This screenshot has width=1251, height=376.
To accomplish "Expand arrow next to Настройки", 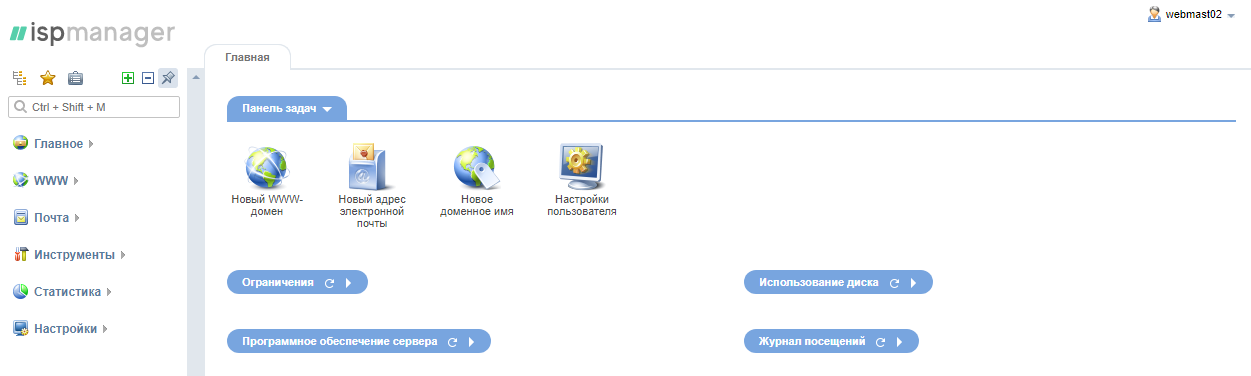I will click(105, 329).
